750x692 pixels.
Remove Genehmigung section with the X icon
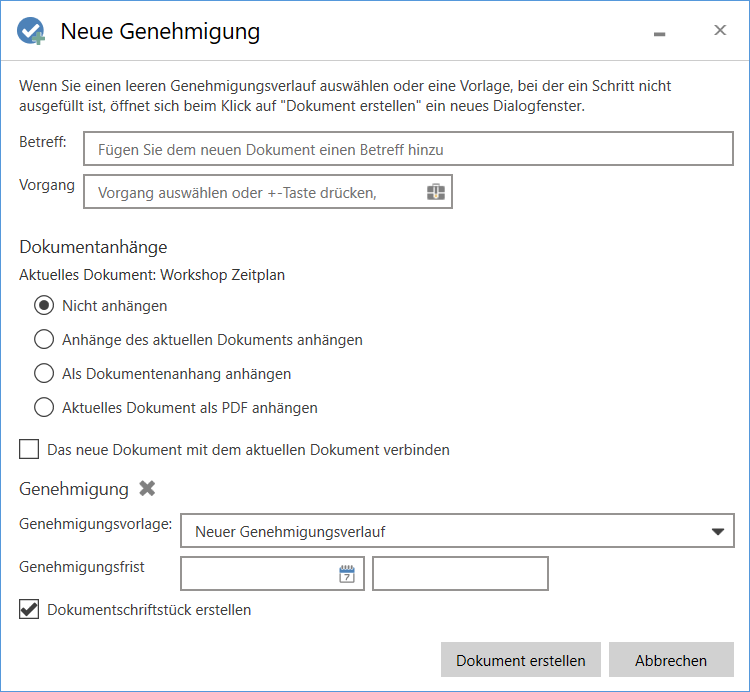tap(148, 489)
